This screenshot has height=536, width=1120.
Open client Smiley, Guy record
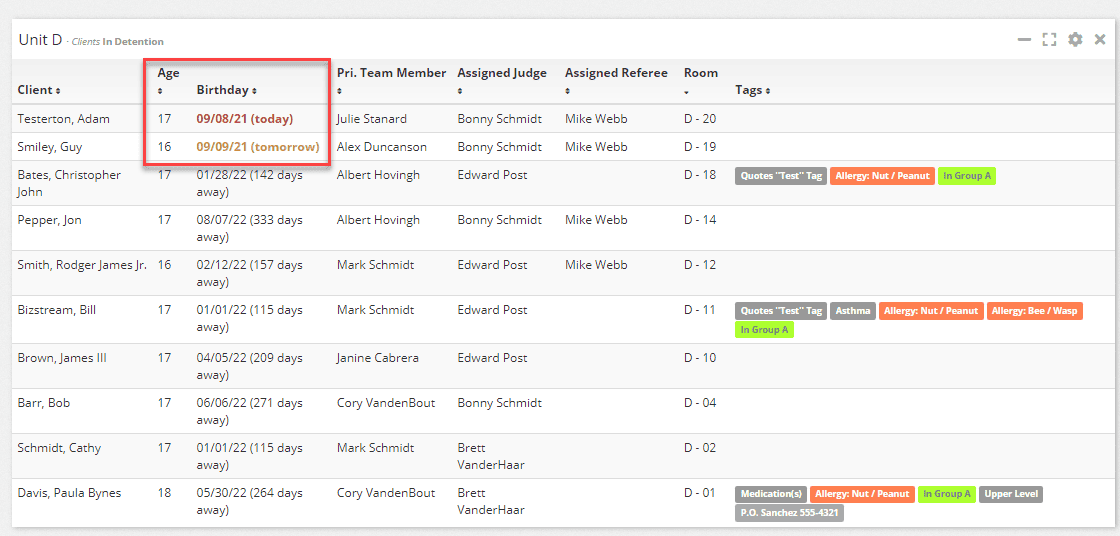(x=50, y=147)
